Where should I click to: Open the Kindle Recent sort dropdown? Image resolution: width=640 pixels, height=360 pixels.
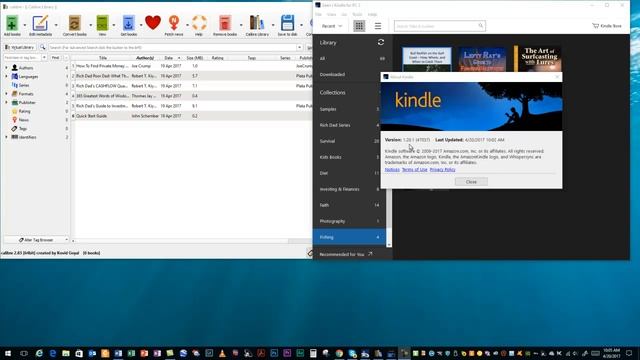point(332,26)
